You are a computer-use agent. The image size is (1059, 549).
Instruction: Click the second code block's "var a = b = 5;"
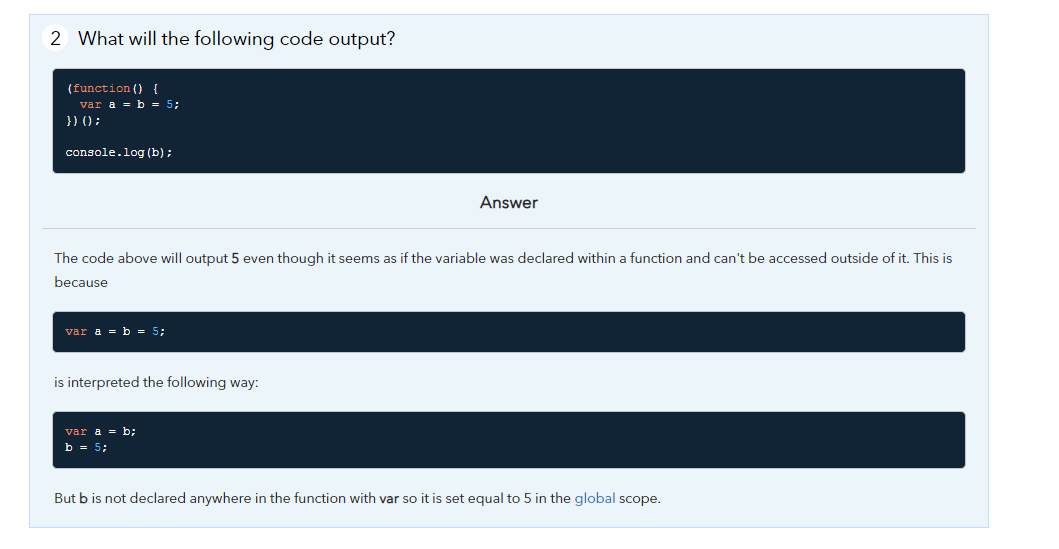(x=115, y=331)
